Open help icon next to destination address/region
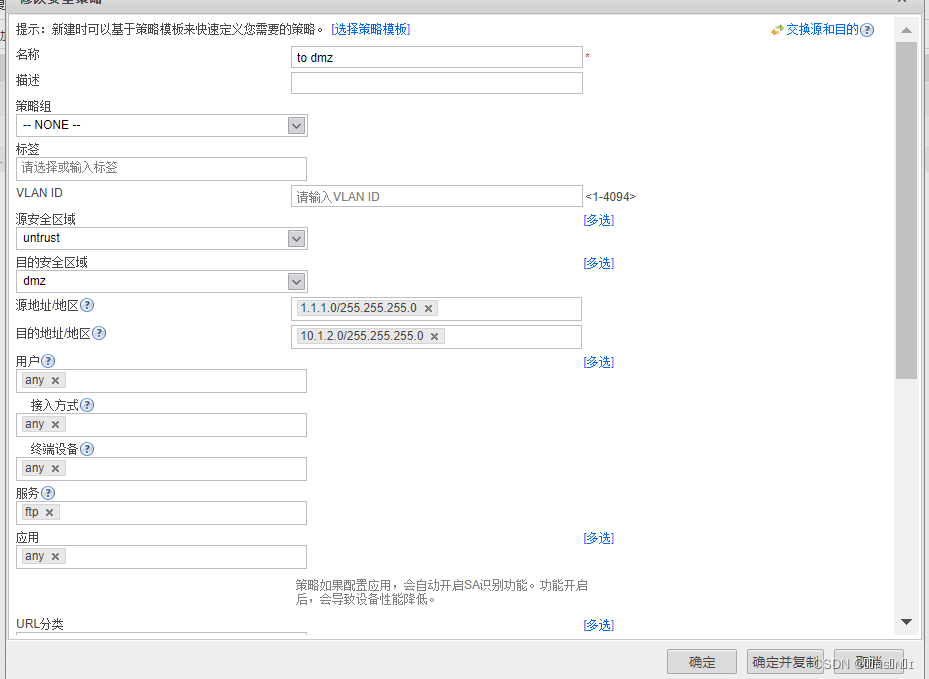 coord(99,333)
